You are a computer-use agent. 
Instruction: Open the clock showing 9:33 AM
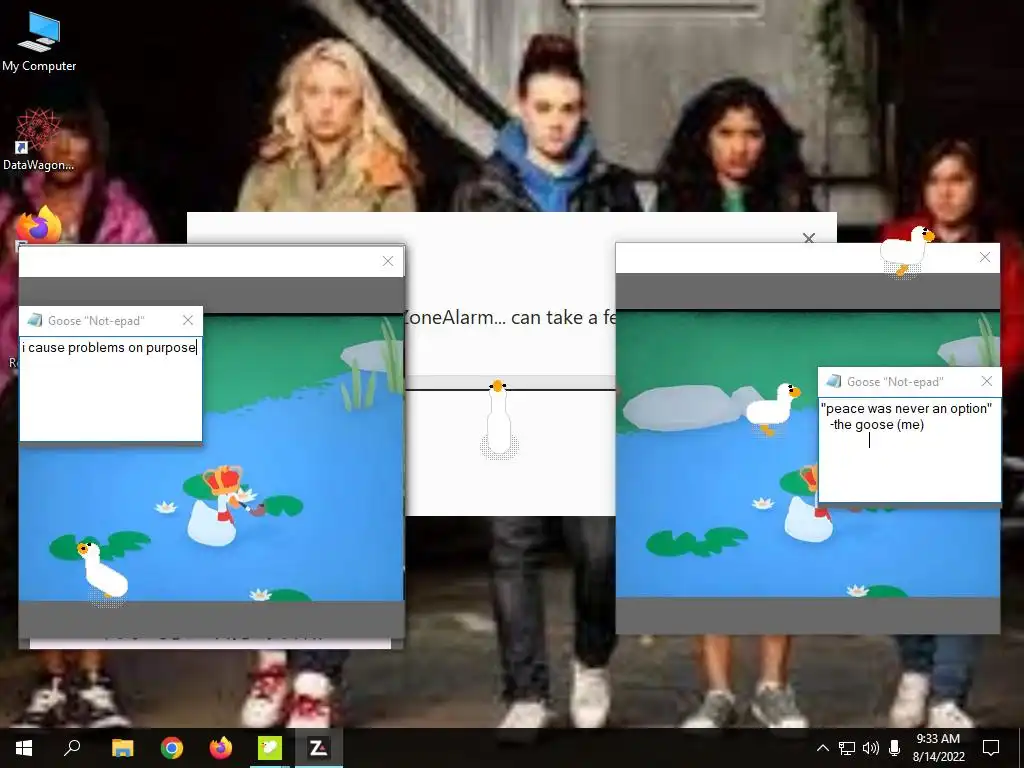coord(938,748)
